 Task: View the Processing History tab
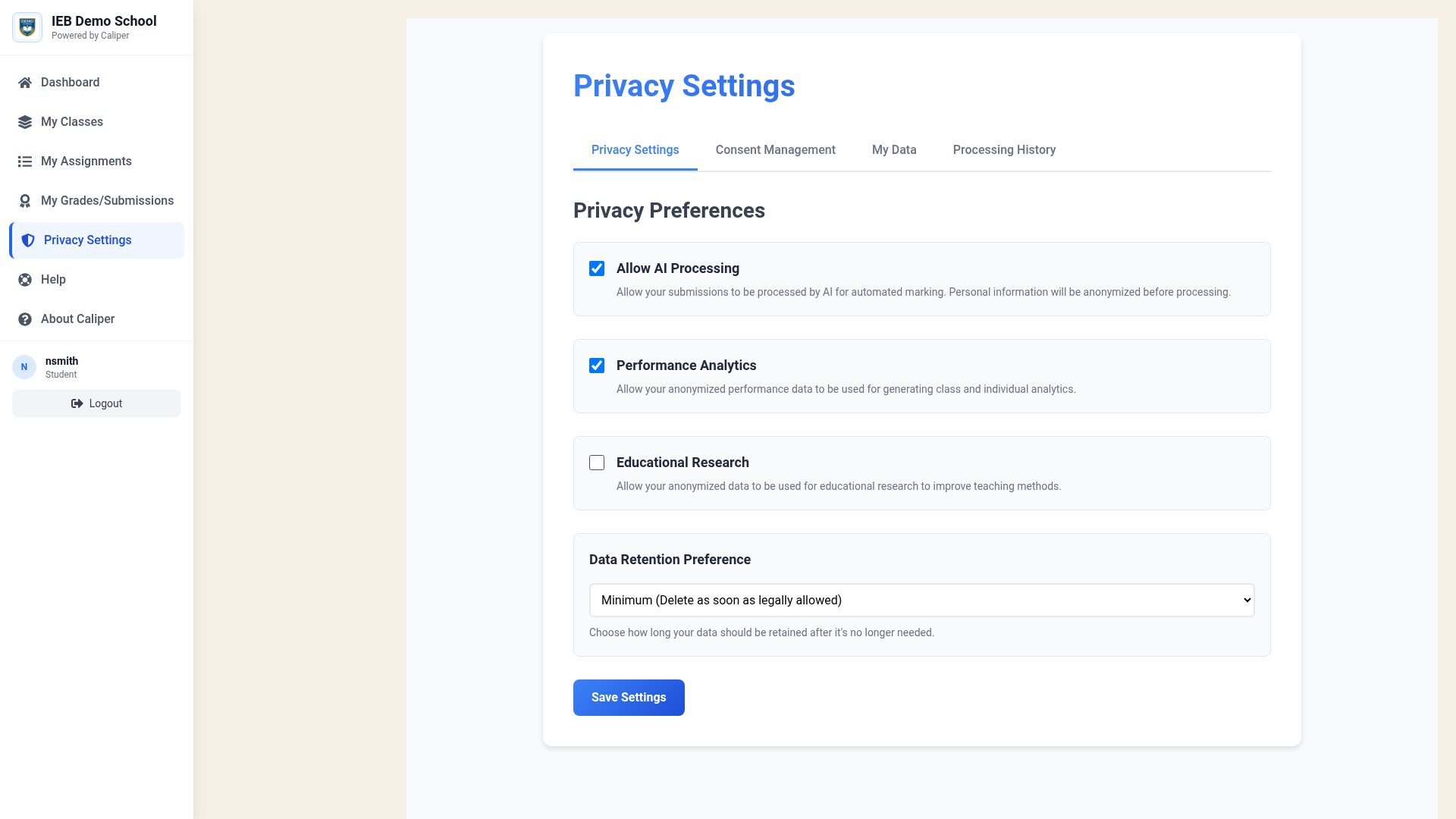1004,150
